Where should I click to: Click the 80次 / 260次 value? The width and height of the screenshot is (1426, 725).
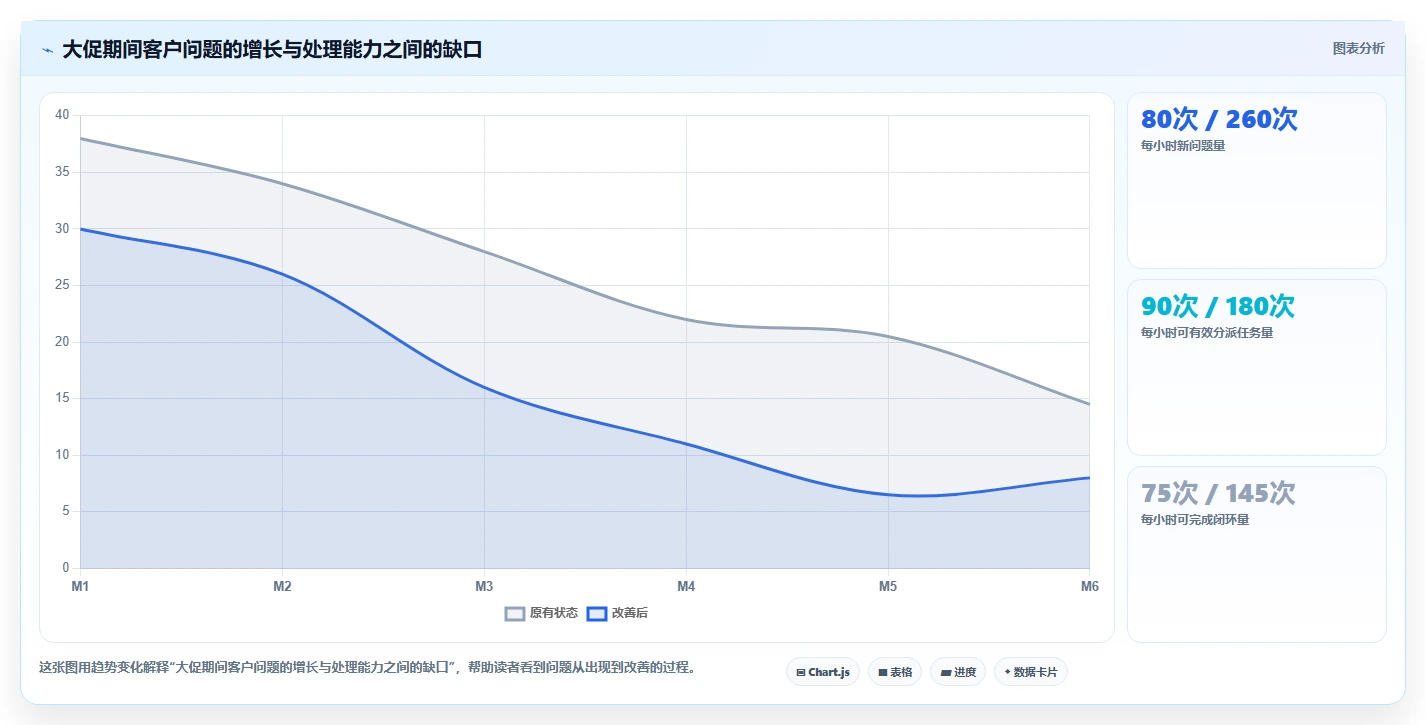1219,119
